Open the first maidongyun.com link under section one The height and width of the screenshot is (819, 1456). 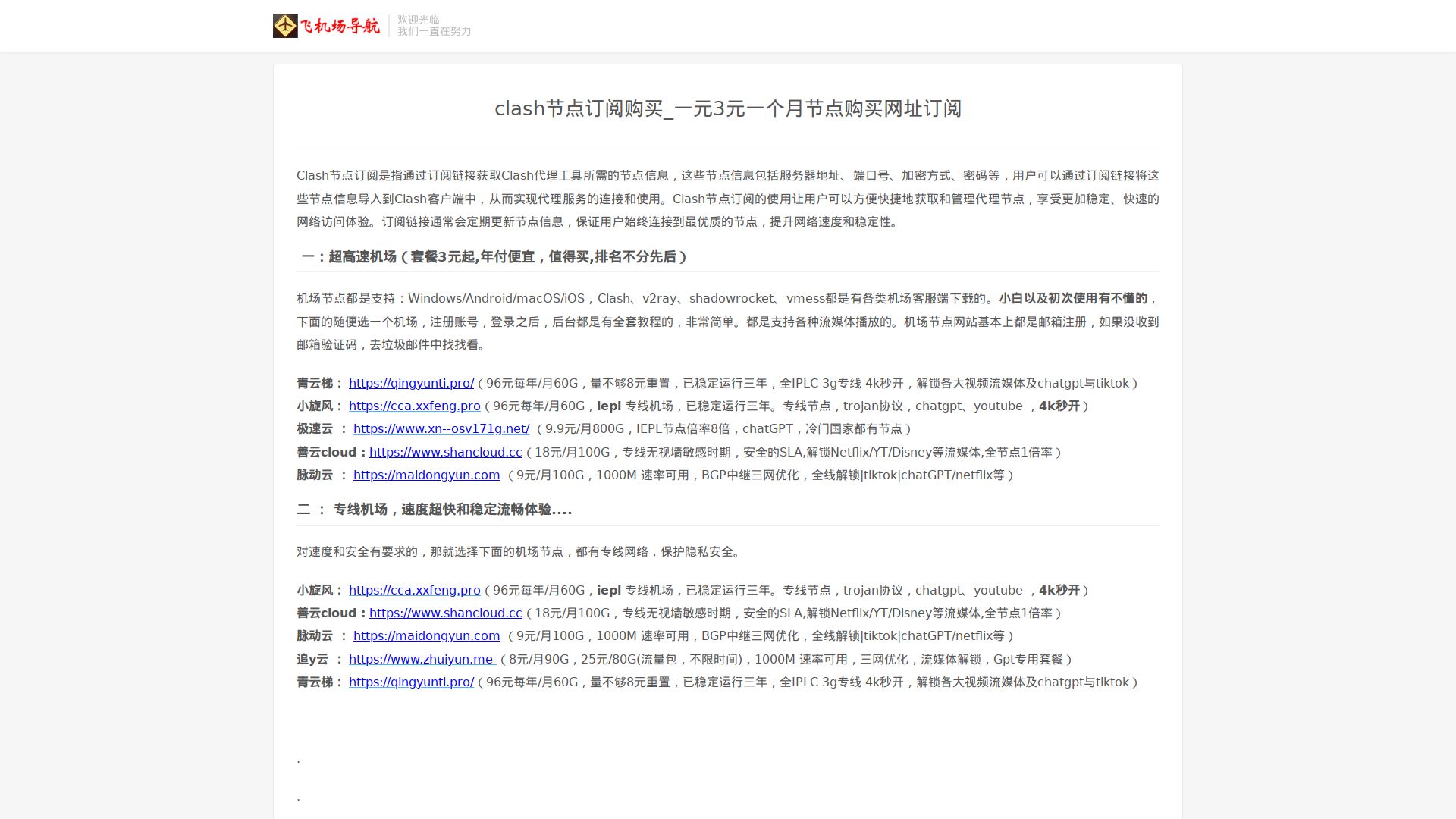pyautogui.click(x=426, y=475)
